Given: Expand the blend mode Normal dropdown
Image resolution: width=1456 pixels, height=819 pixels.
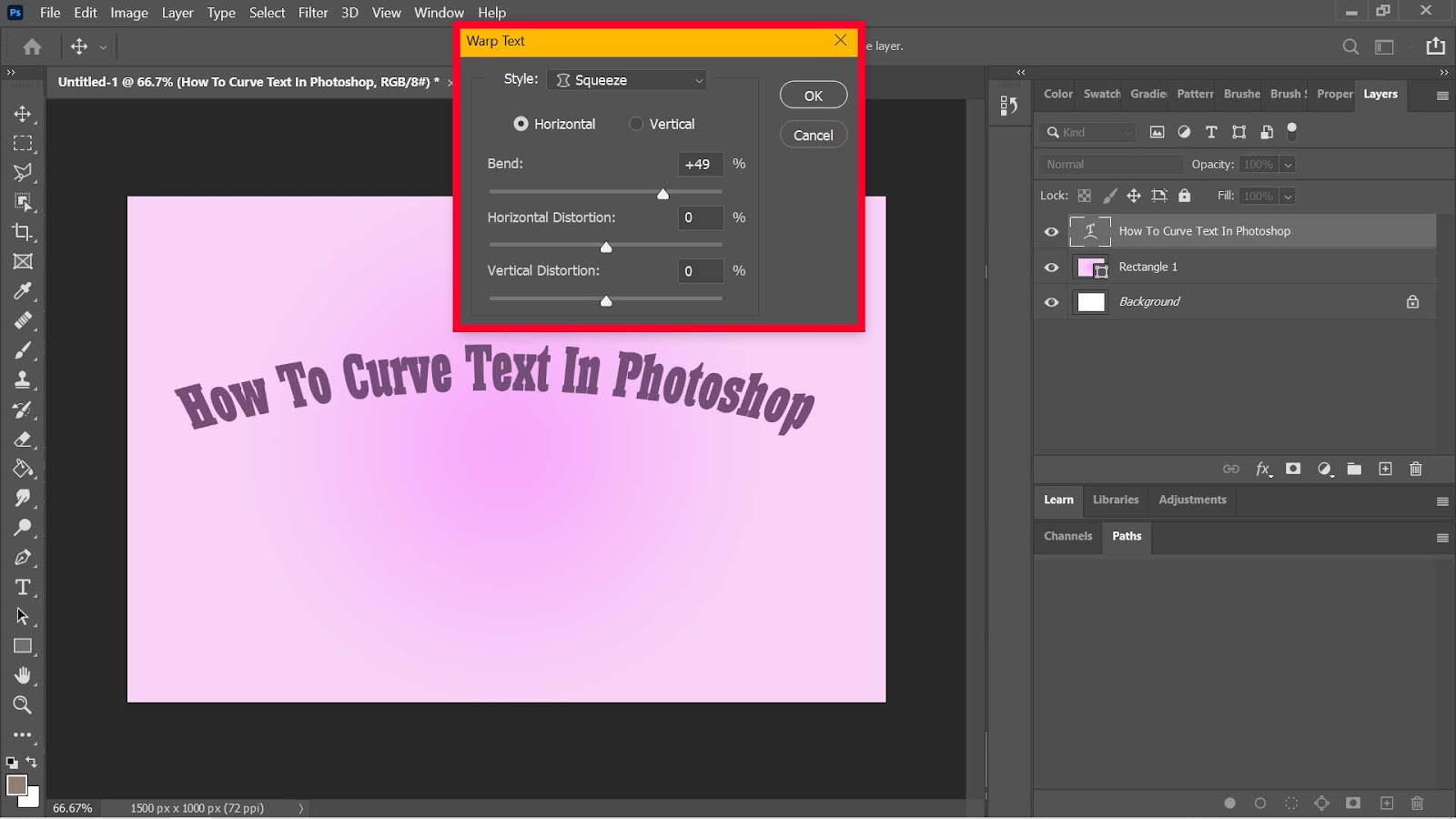Looking at the screenshot, I should [x=1110, y=165].
